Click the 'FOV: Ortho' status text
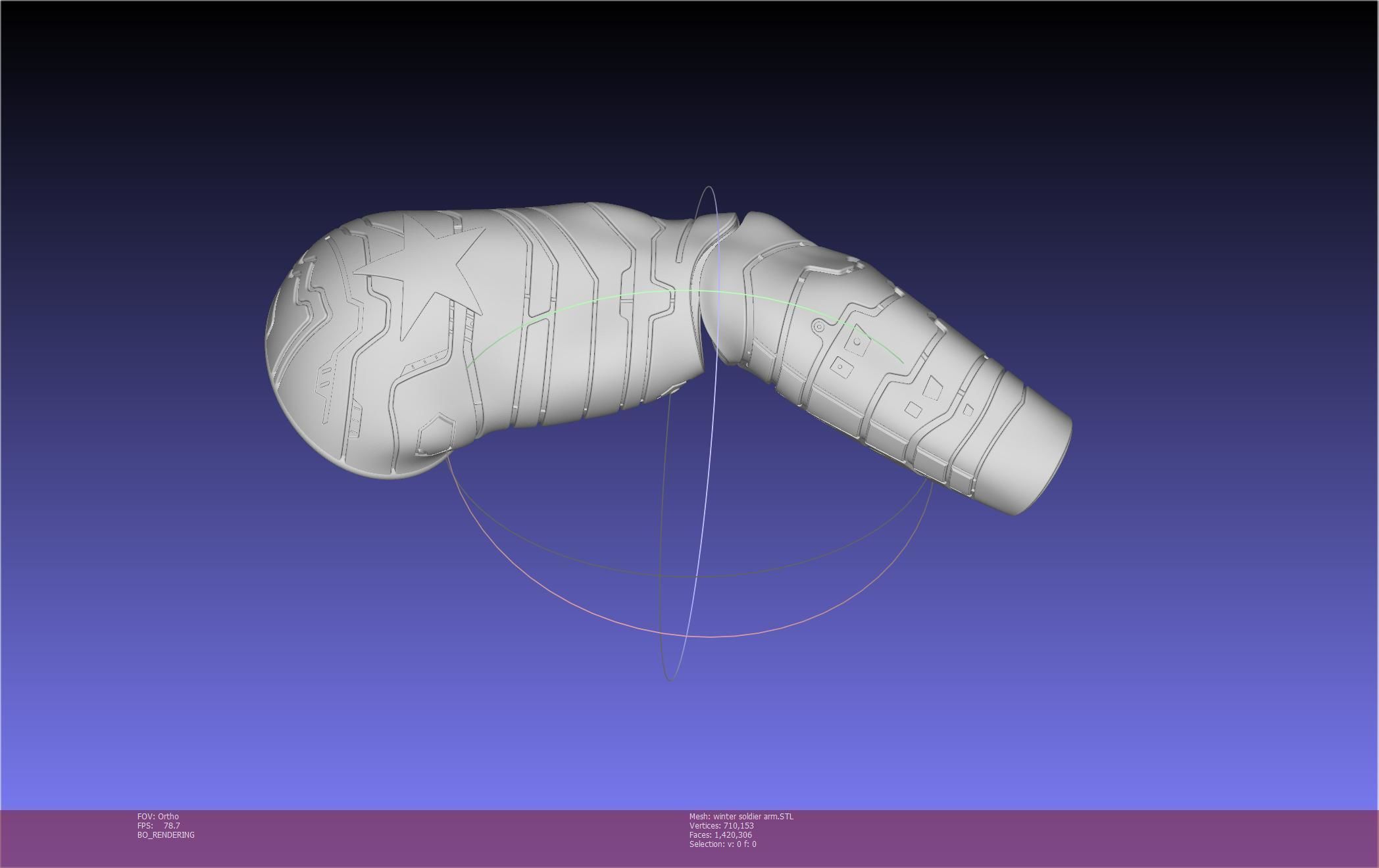Image resolution: width=1379 pixels, height=868 pixels. [158, 816]
